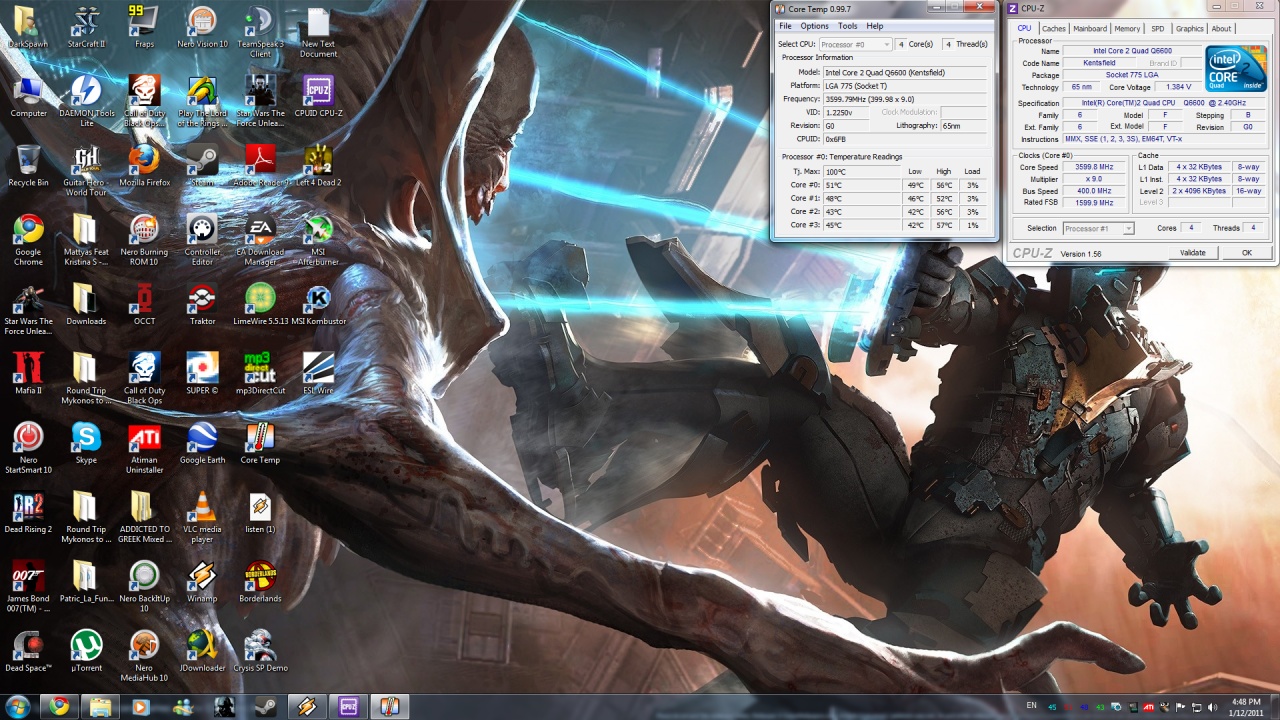Switch to the Mainboard tab in CPU-Z
The height and width of the screenshot is (720, 1280).
point(1090,29)
